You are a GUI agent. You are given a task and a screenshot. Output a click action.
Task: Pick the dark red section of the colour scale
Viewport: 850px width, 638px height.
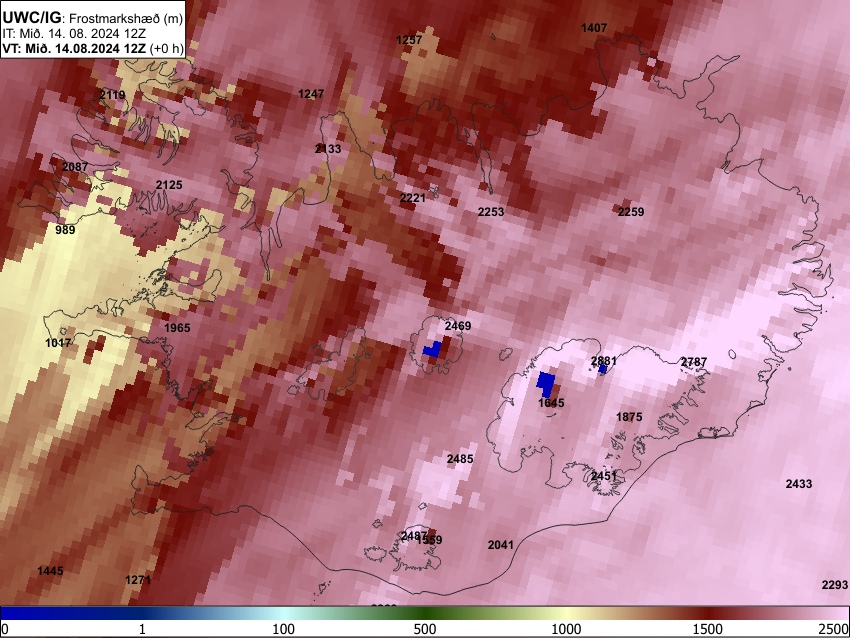point(710,614)
